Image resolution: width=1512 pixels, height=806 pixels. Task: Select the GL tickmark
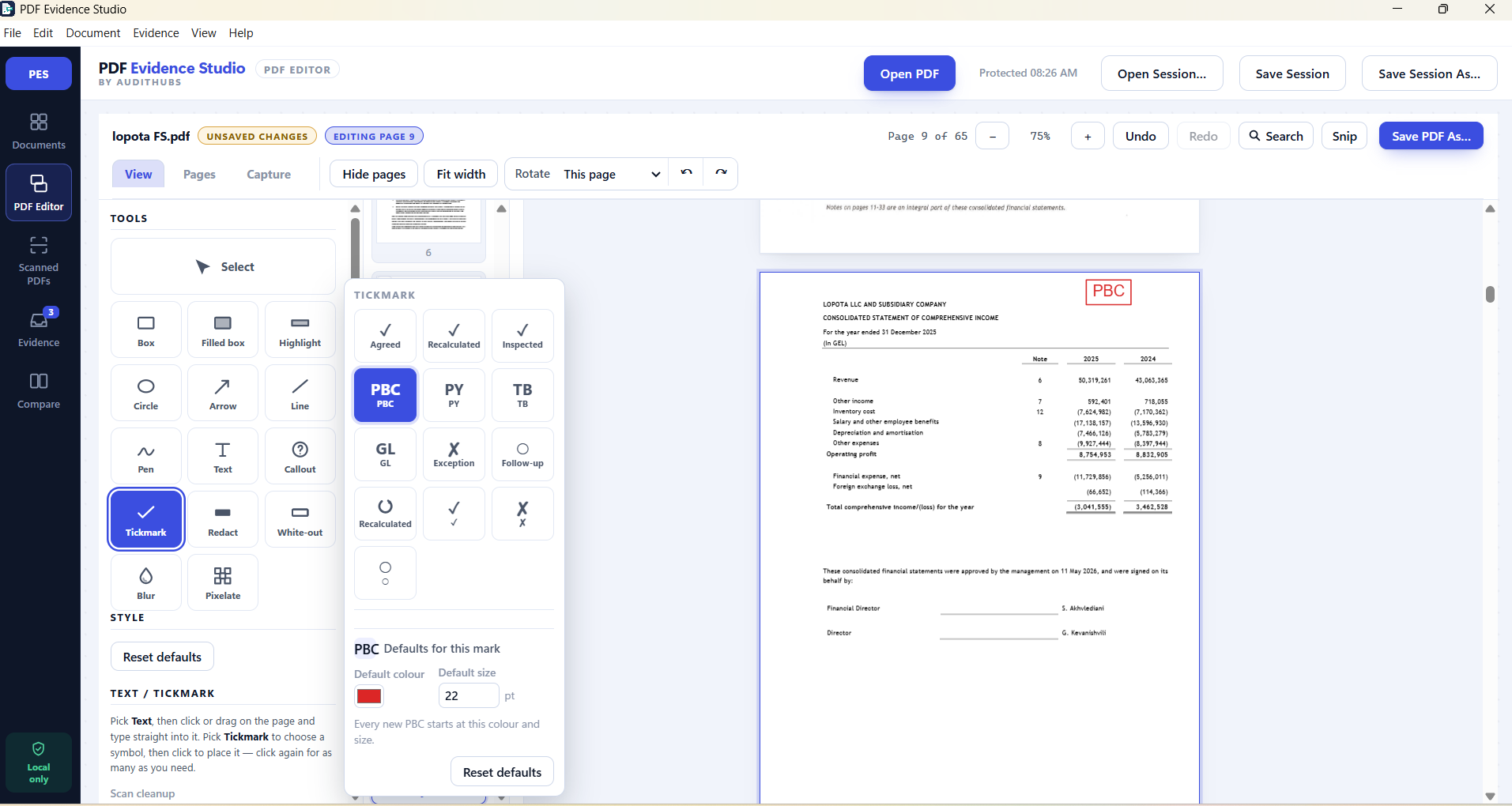click(x=386, y=454)
